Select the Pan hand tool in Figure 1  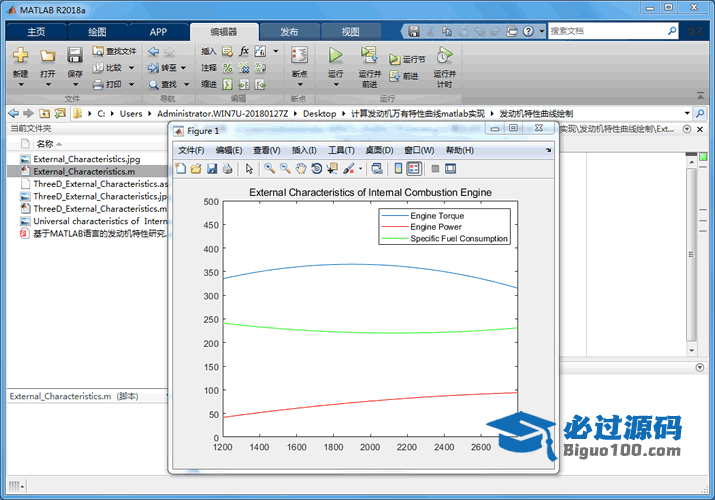[301, 169]
